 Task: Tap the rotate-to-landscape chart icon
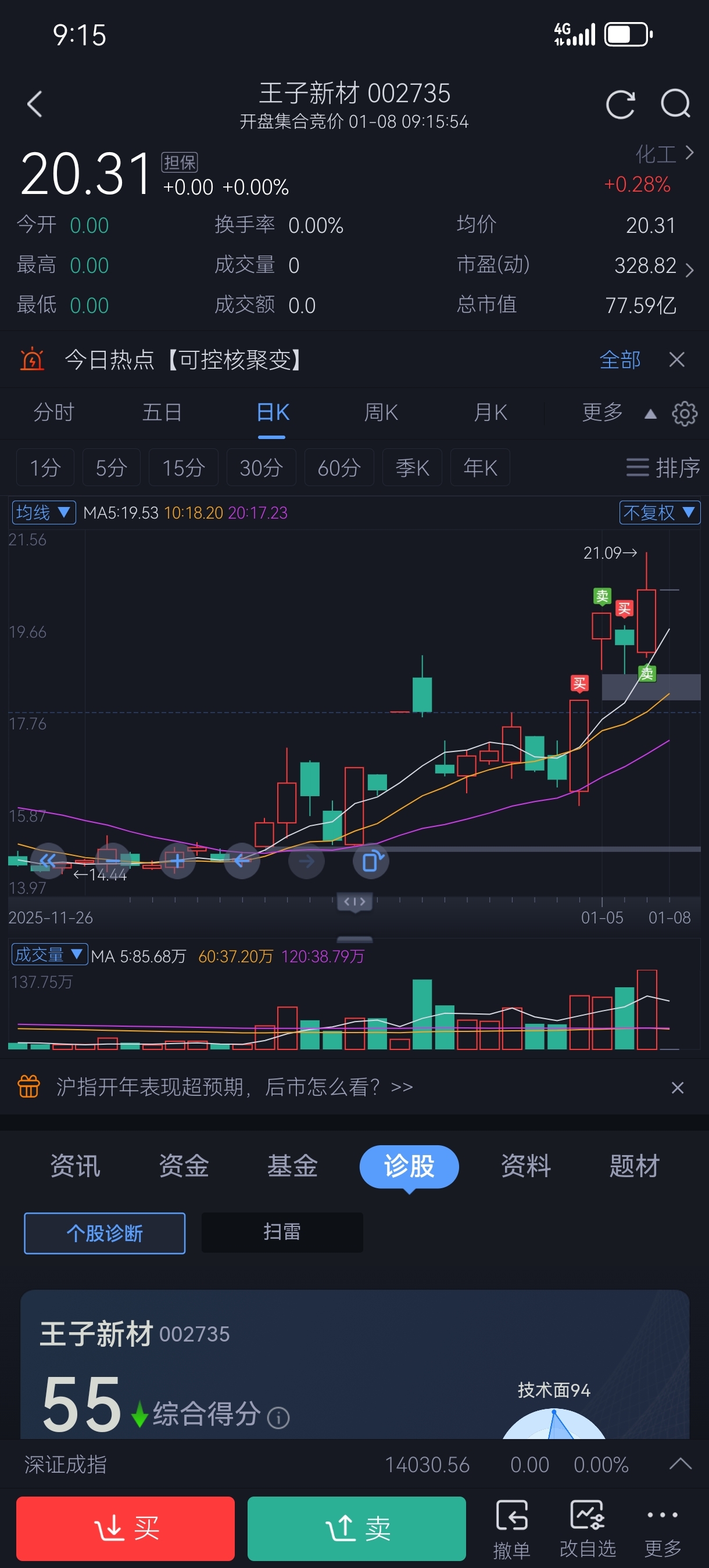coord(371,861)
